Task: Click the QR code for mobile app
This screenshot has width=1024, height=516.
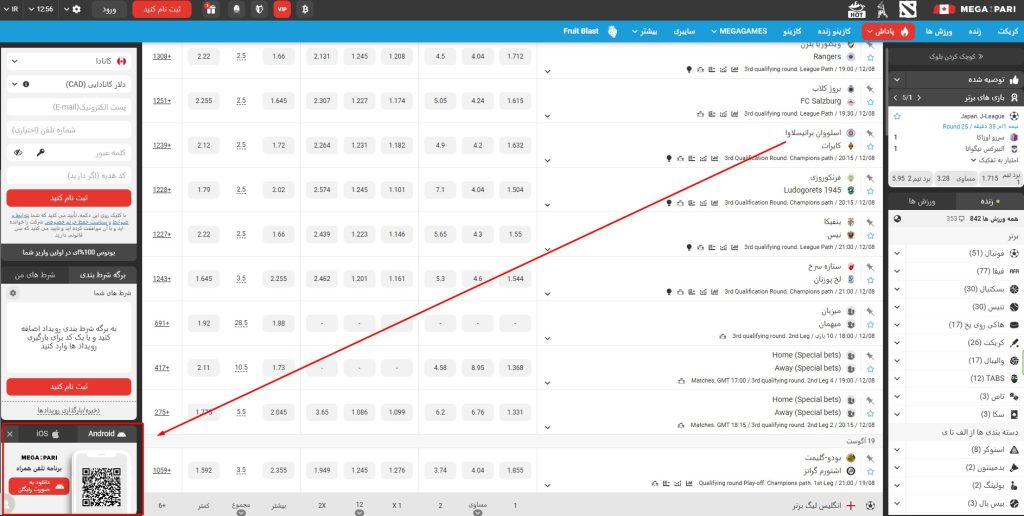Action: 102,485
